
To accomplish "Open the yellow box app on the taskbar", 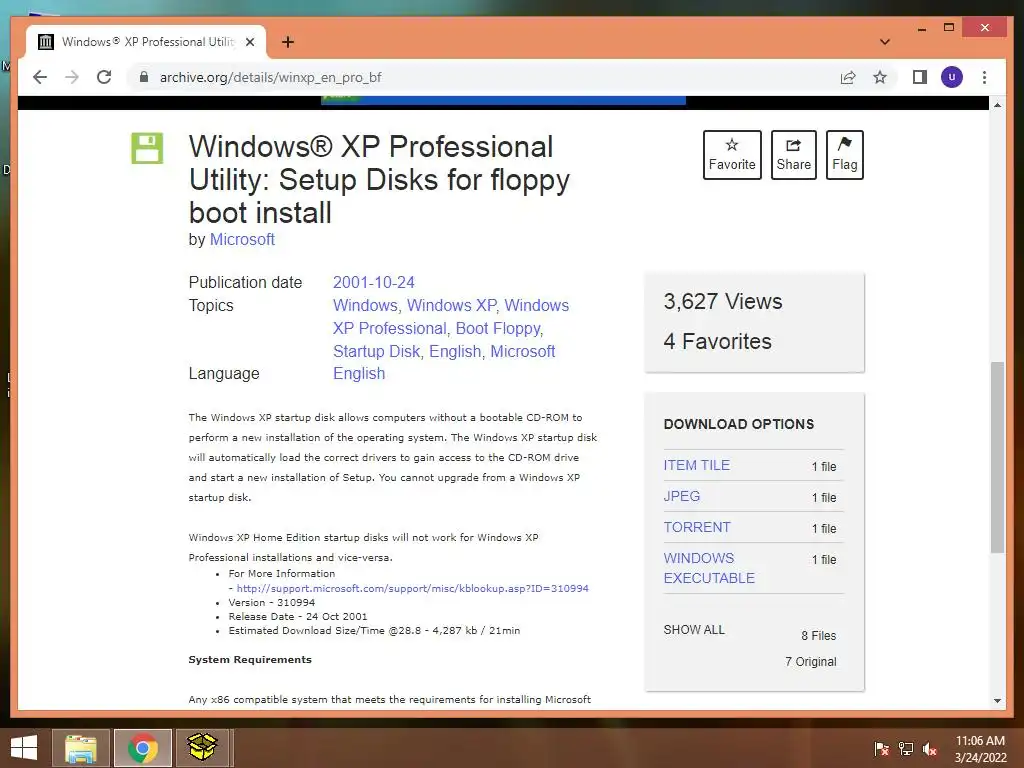I will pos(202,747).
